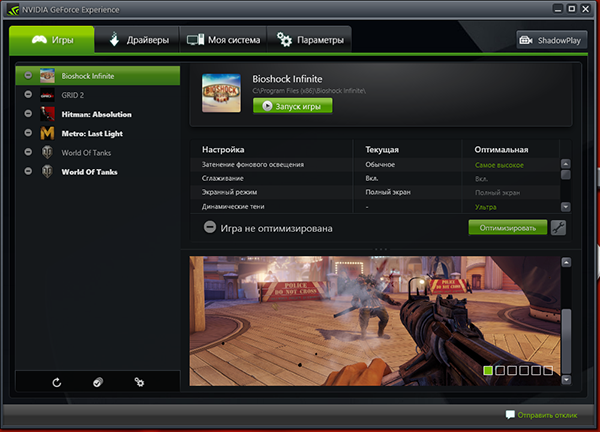Image resolution: width=600 pixels, height=432 pixels.
Task: Click the Bioshock gameplay screenshot preview
Action: [x=375, y=321]
